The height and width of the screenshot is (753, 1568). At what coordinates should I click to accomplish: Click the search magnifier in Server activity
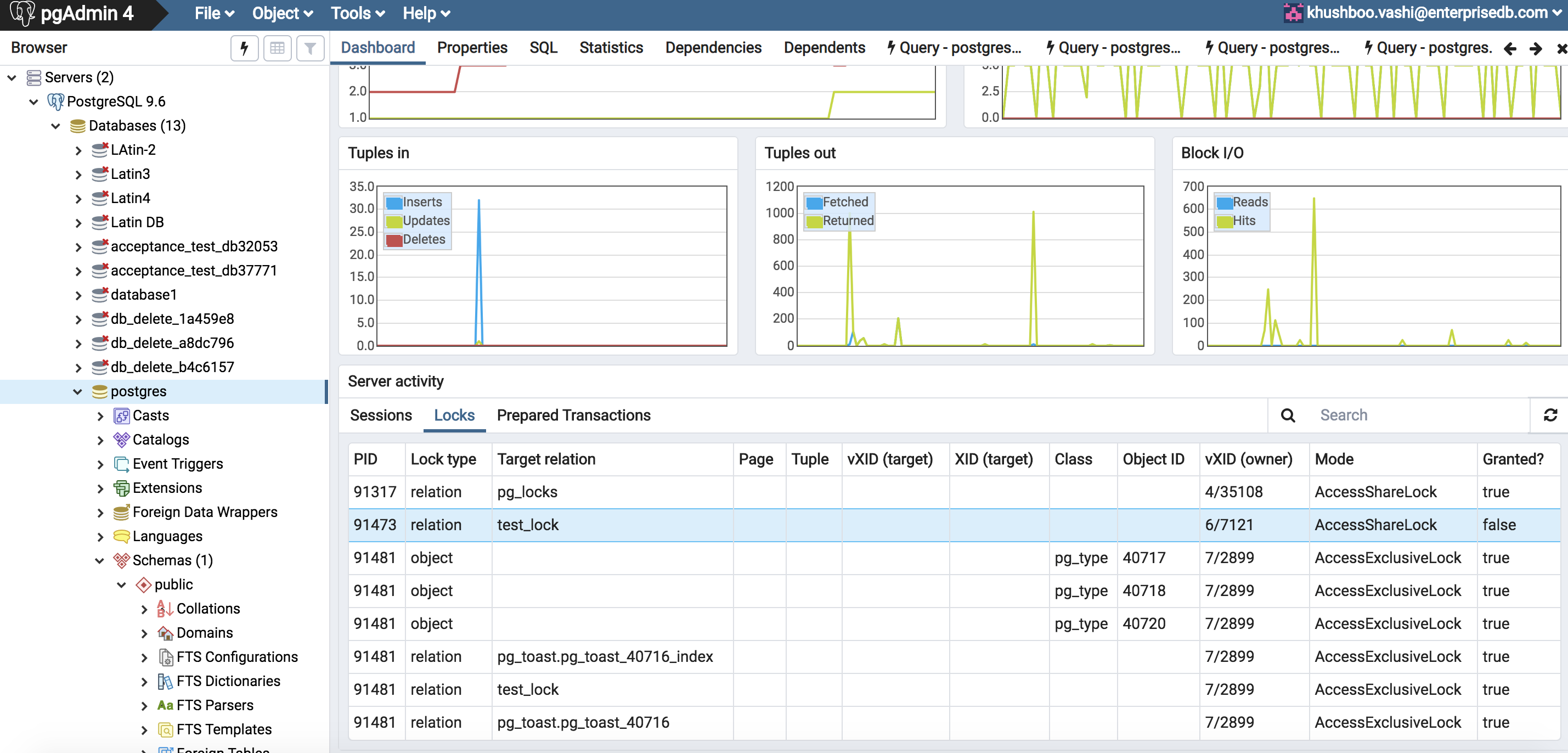[x=1288, y=414]
